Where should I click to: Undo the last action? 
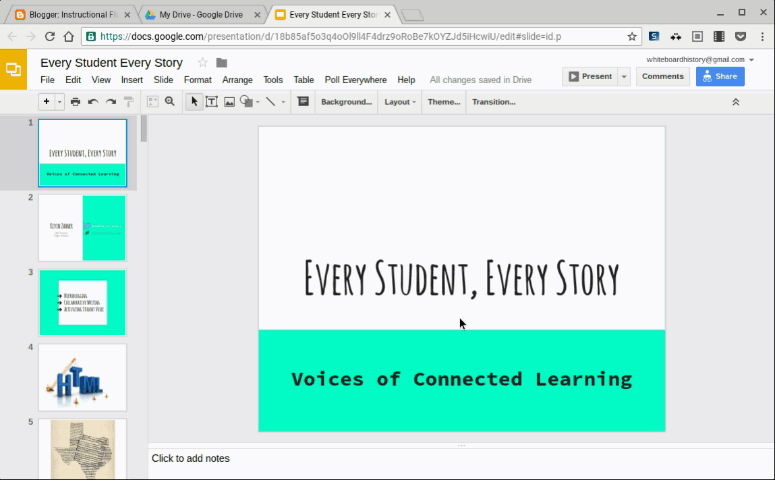coord(93,102)
